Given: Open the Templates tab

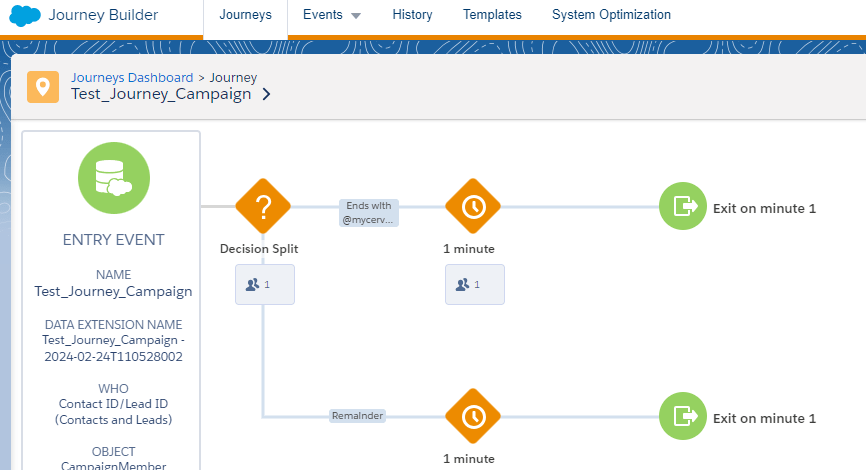Looking at the screenshot, I should (x=492, y=15).
